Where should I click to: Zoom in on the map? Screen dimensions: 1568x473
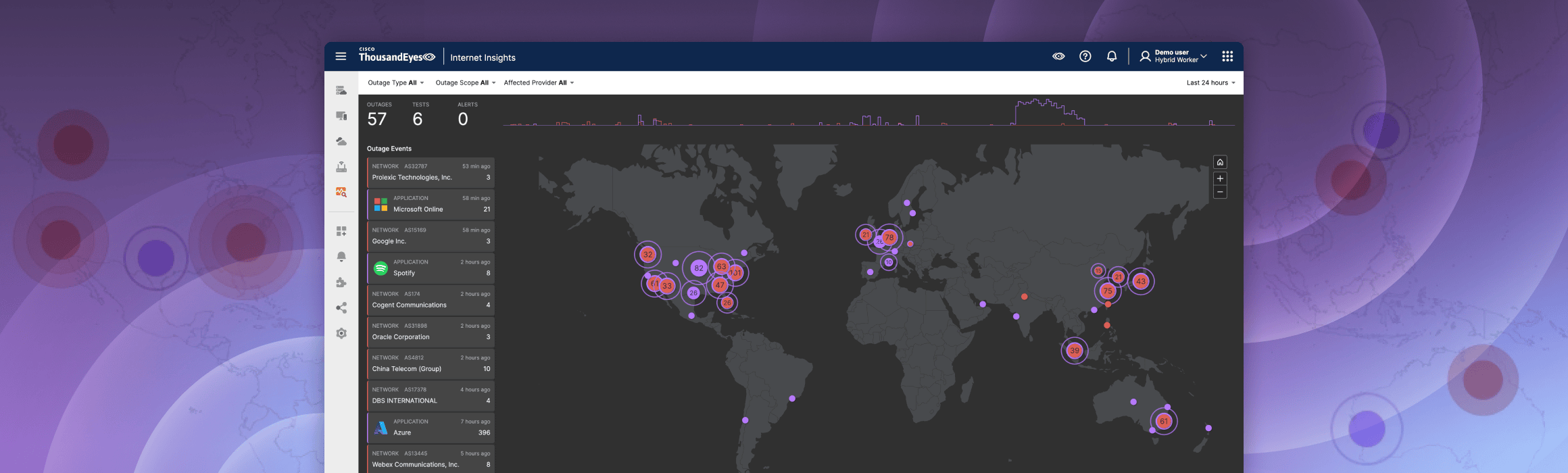tap(1220, 178)
